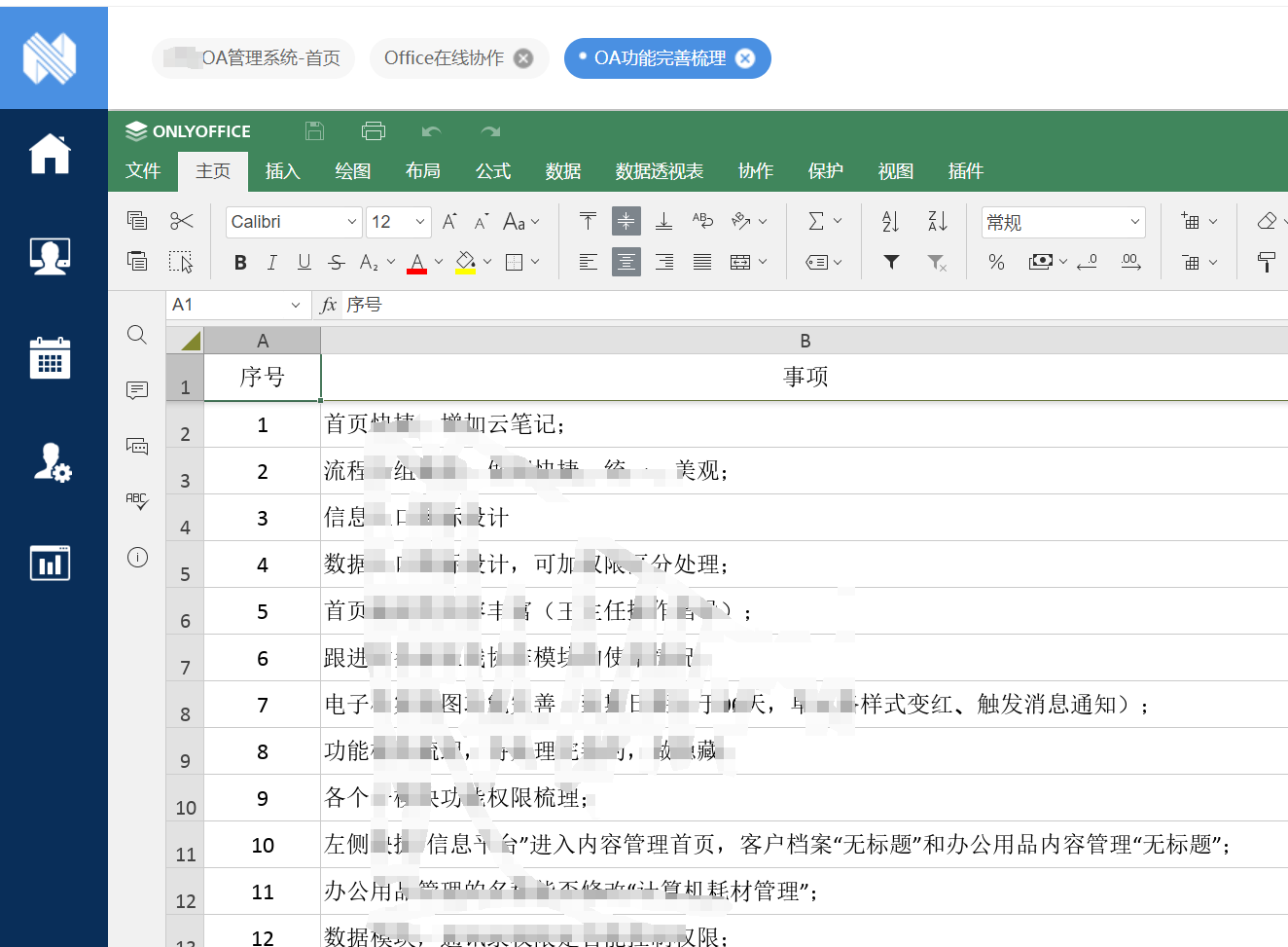Click the Summation function icon
1288x947 pixels.
[x=816, y=222]
